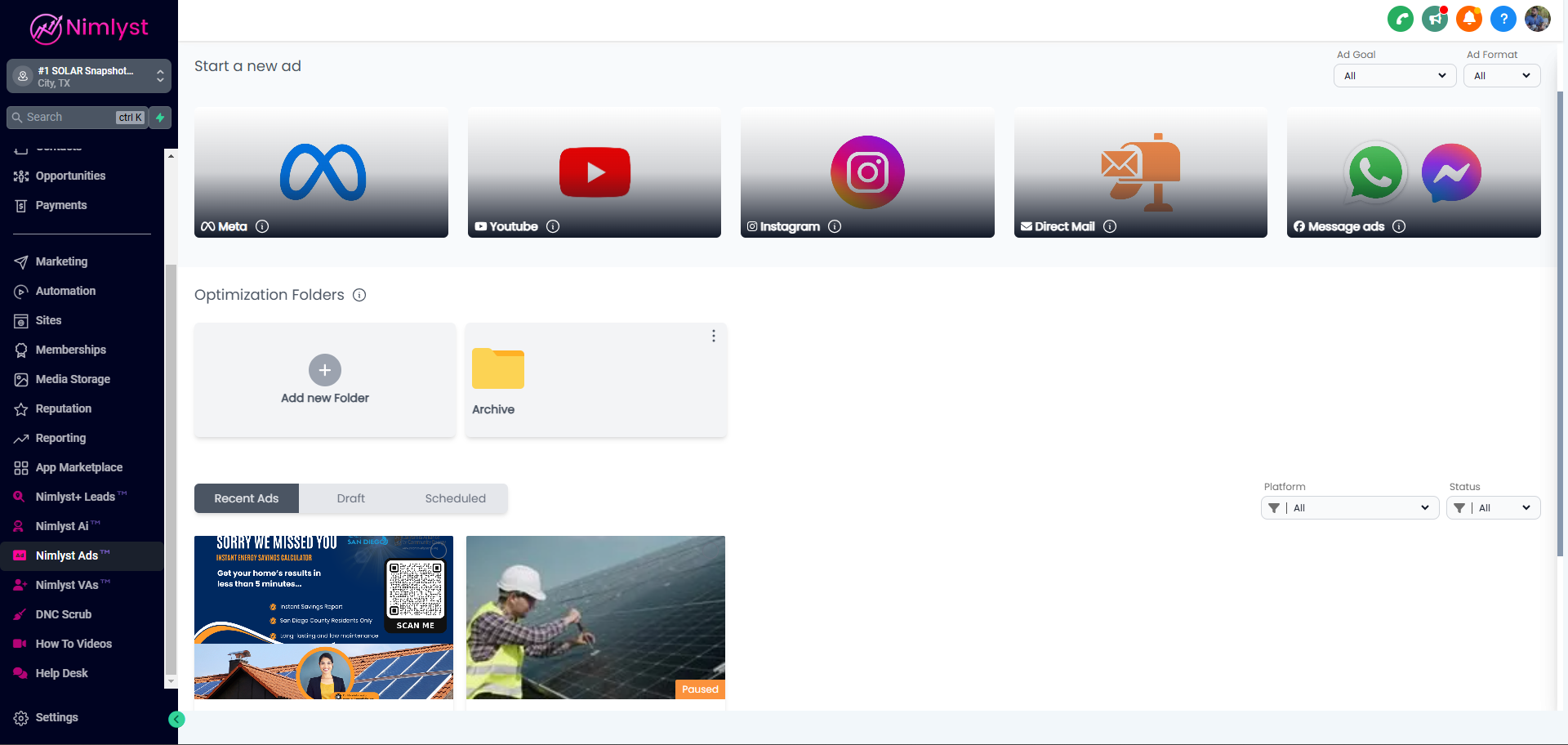Open DNC Scrub
Image resolution: width=1568 pixels, height=745 pixels.
click(82, 614)
